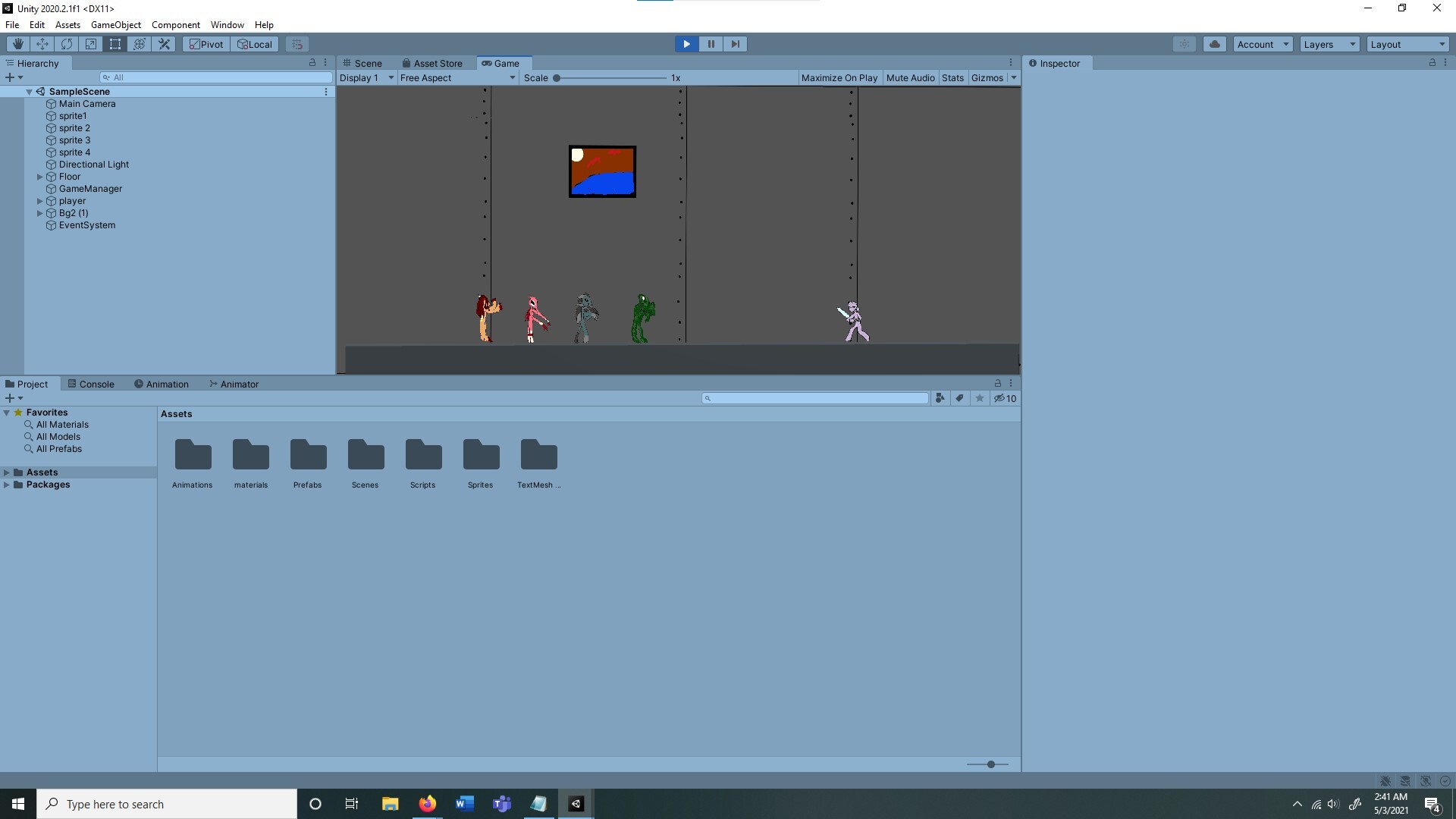Viewport: 1456px width, 819px height.
Task: Open the cloud services icon
Action: (1214, 44)
